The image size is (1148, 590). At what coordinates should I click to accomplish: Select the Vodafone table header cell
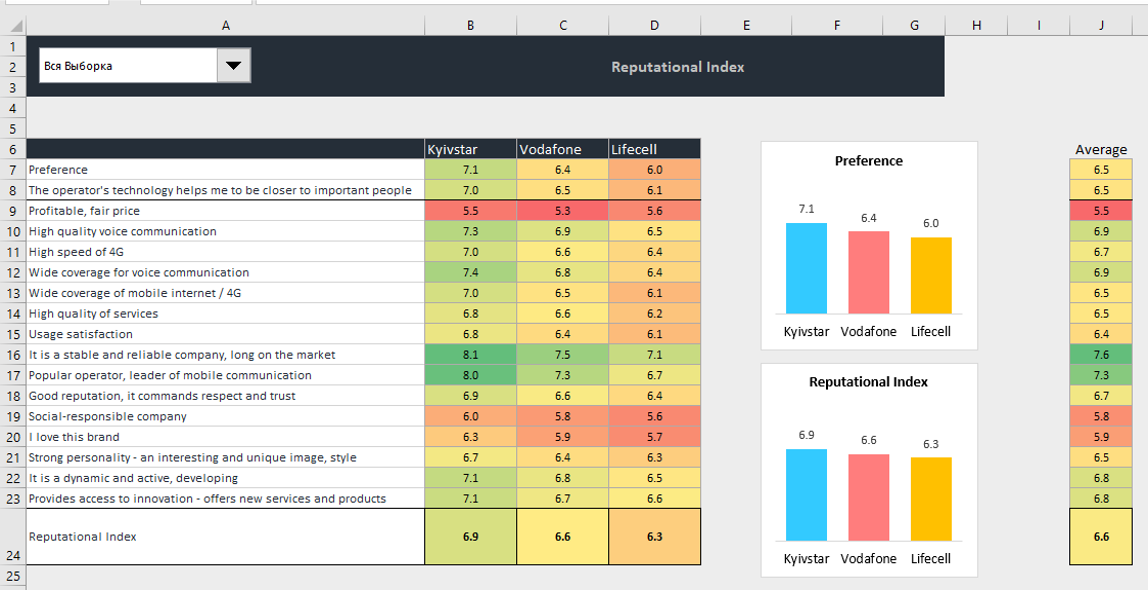(x=562, y=149)
